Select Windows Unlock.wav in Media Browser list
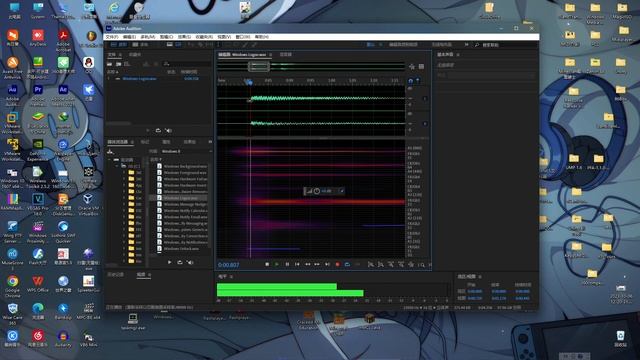This screenshot has height=360, width=640. (x=181, y=248)
